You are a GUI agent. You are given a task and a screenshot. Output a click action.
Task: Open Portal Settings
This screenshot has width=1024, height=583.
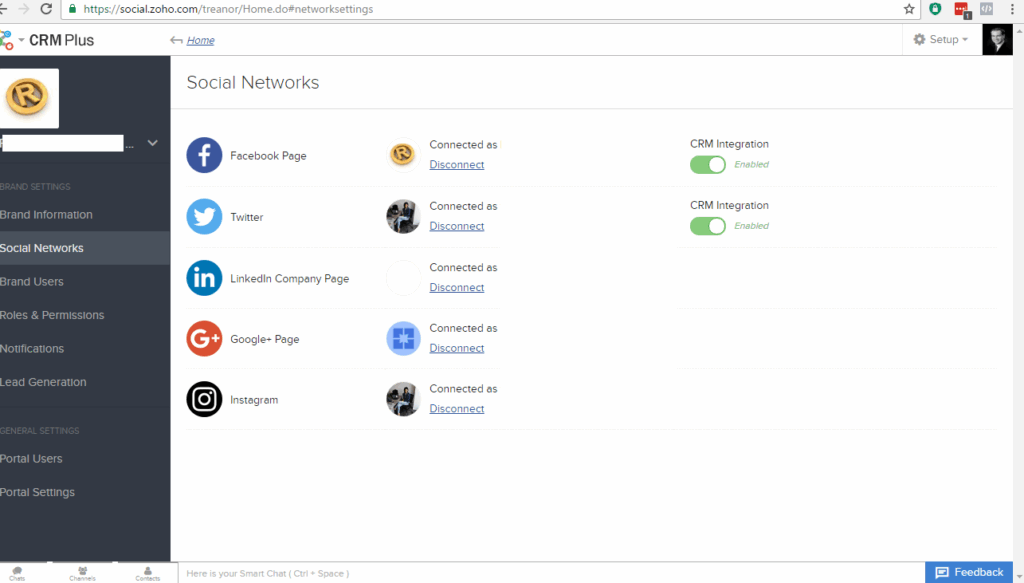(x=37, y=492)
